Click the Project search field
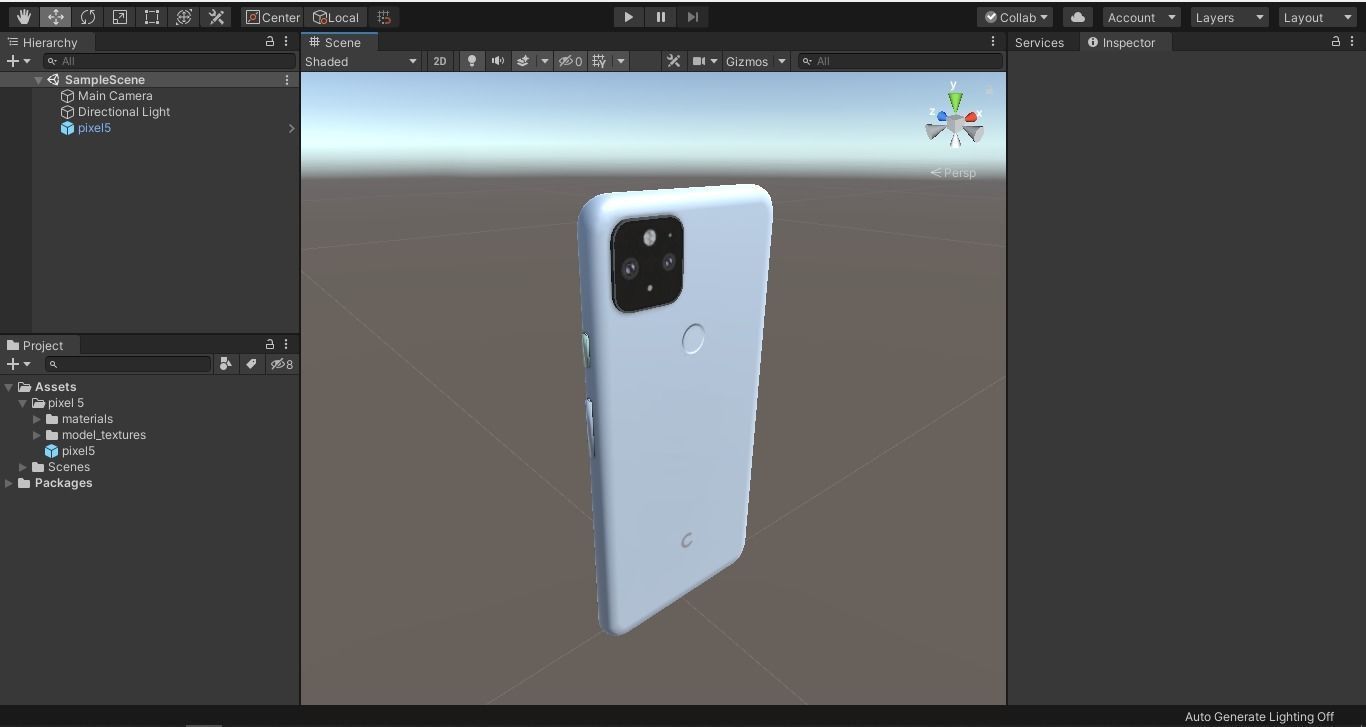Screen dimensions: 1366x727 (128, 364)
